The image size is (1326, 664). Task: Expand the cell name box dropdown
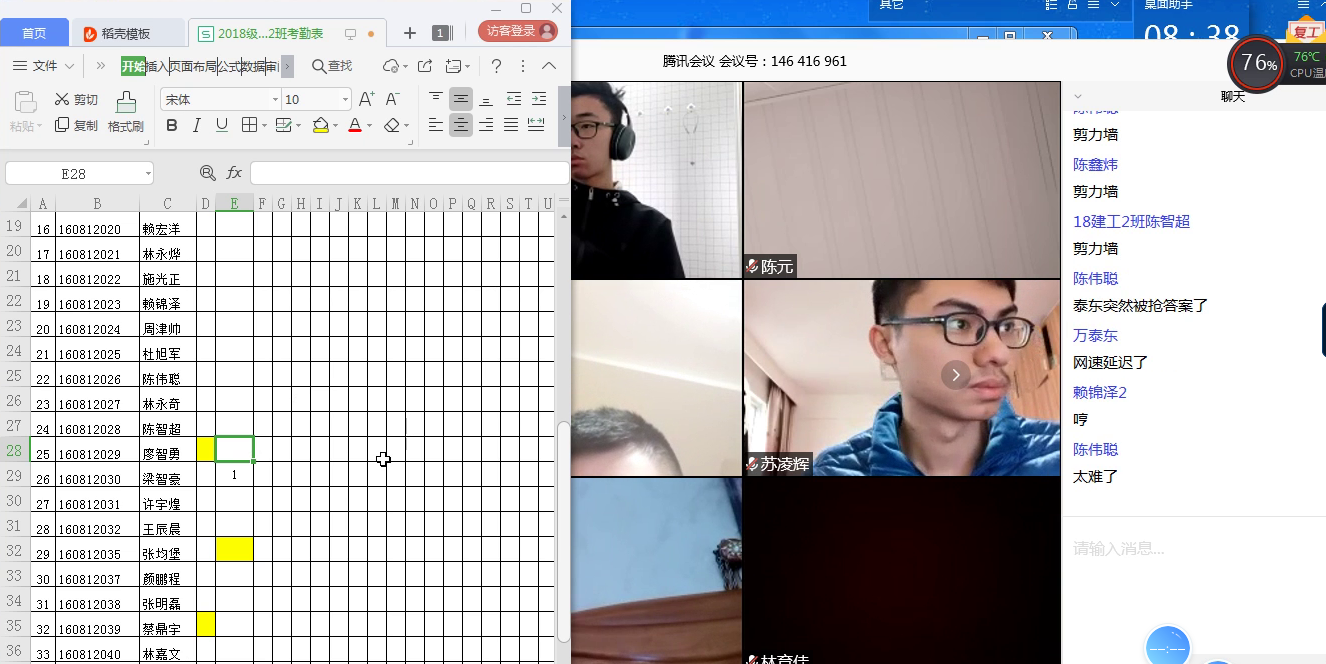[x=148, y=174]
